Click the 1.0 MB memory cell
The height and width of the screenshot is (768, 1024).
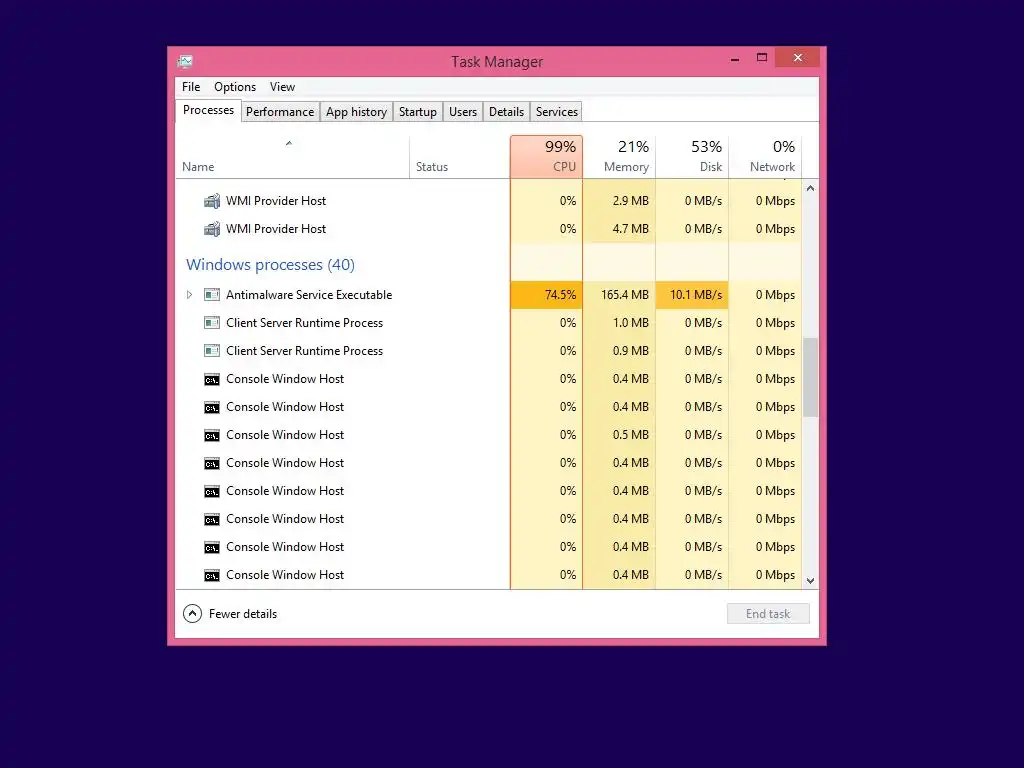coord(619,323)
